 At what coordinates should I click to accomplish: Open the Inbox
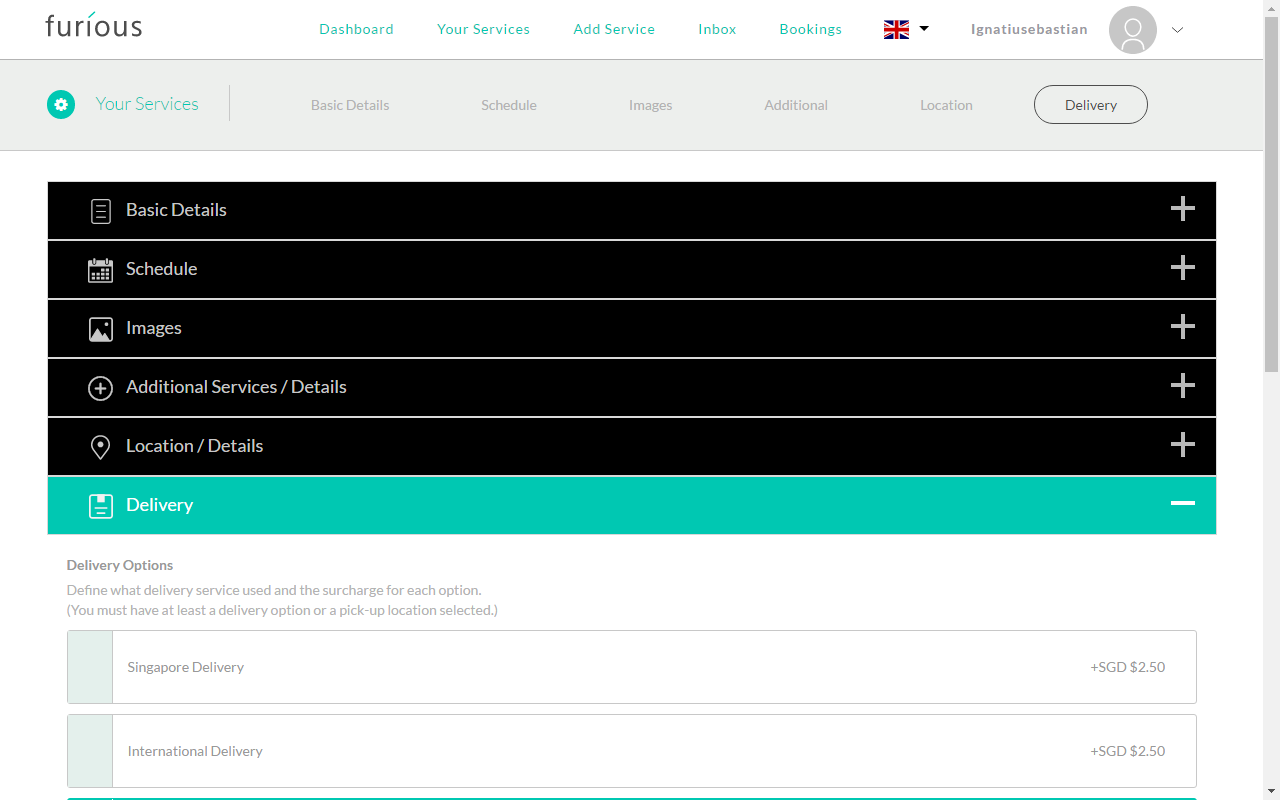point(717,29)
